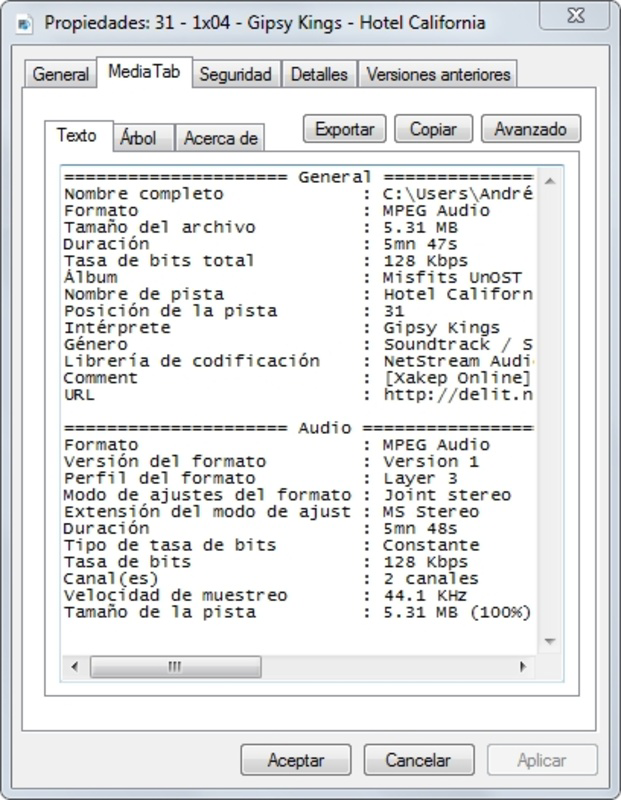Click the 'Versión del formato' line

[271, 462]
